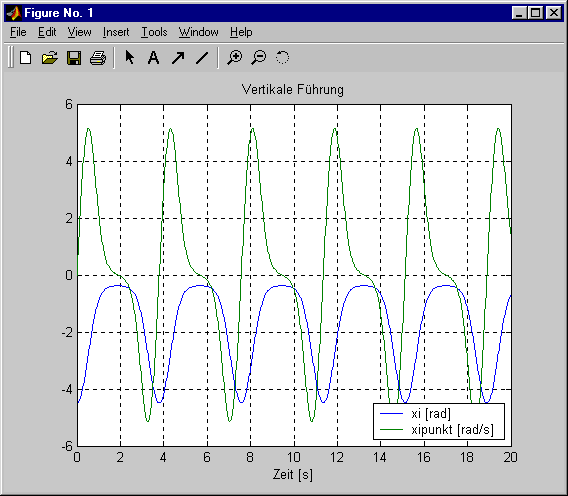This screenshot has width=568, height=496.
Task: Print the figure with the printer icon
Action: tap(98, 58)
